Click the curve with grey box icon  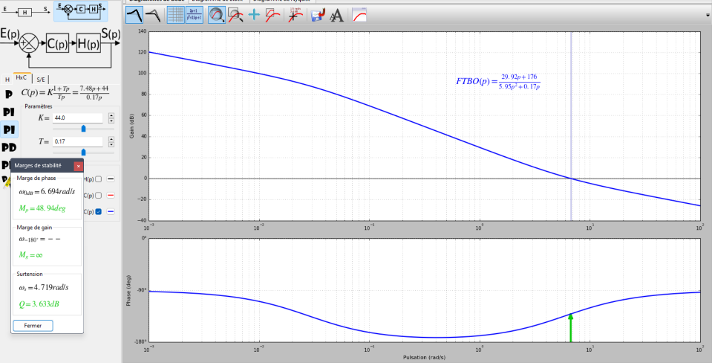tap(272, 15)
